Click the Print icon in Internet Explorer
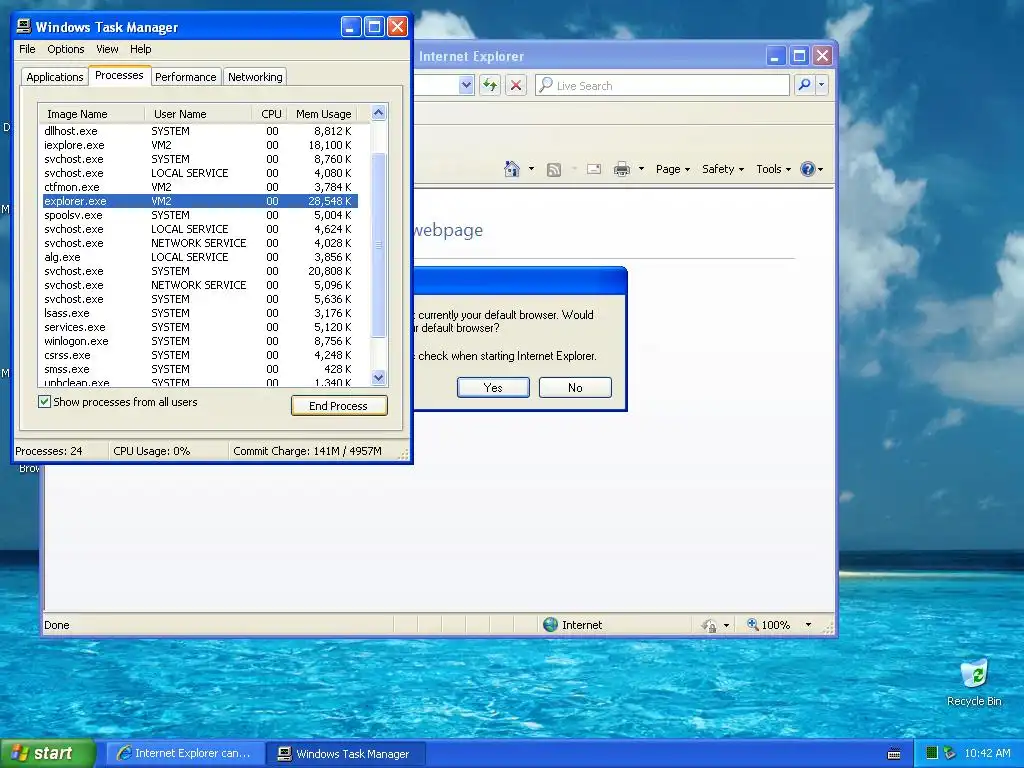This screenshot has width=1024, height=768. [x=622, y=169]
